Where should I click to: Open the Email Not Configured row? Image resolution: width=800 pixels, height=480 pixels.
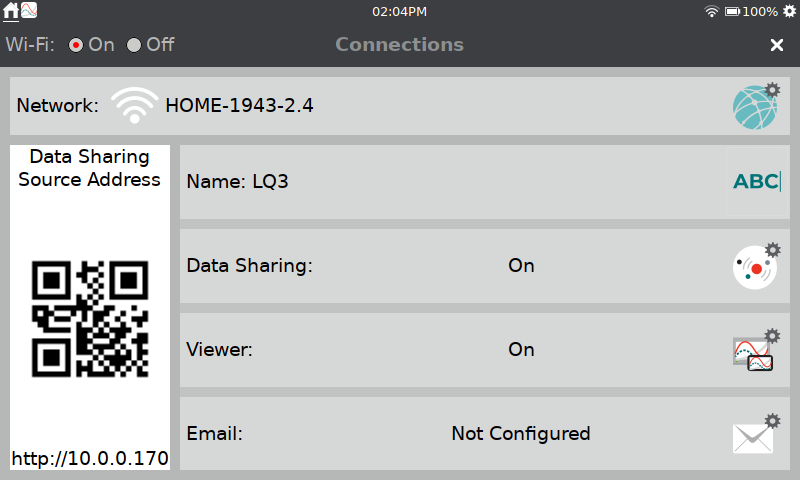[x=485, y=434]
